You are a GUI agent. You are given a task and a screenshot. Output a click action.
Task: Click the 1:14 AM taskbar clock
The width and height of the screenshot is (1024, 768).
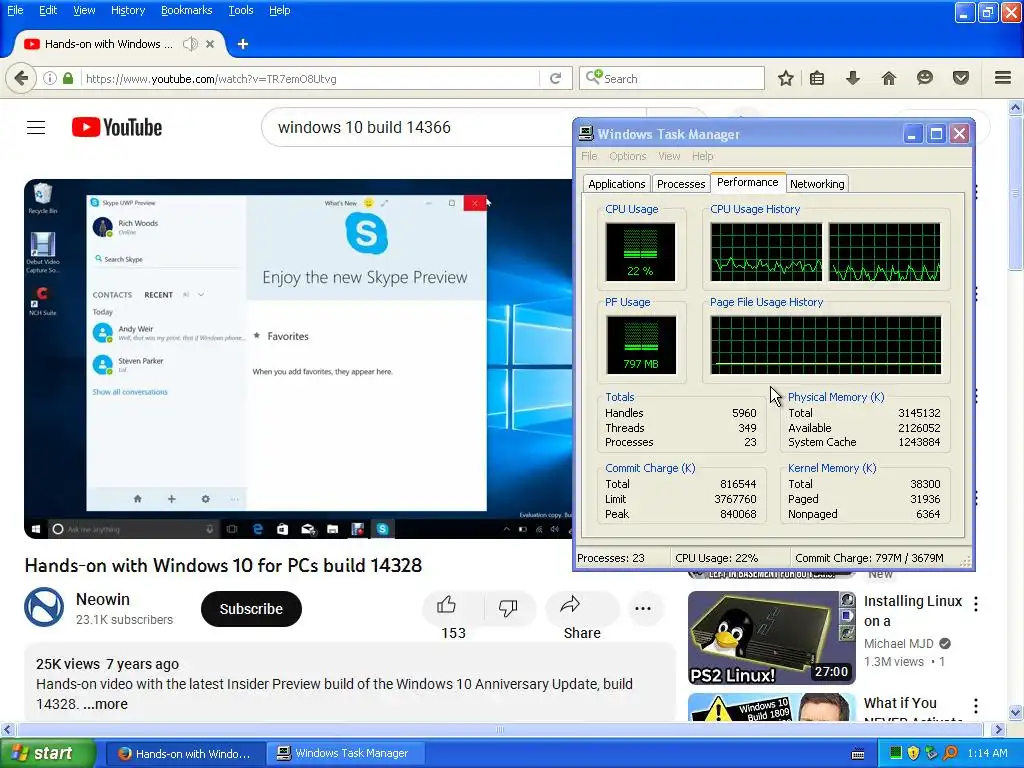click(x=987, y=754)
